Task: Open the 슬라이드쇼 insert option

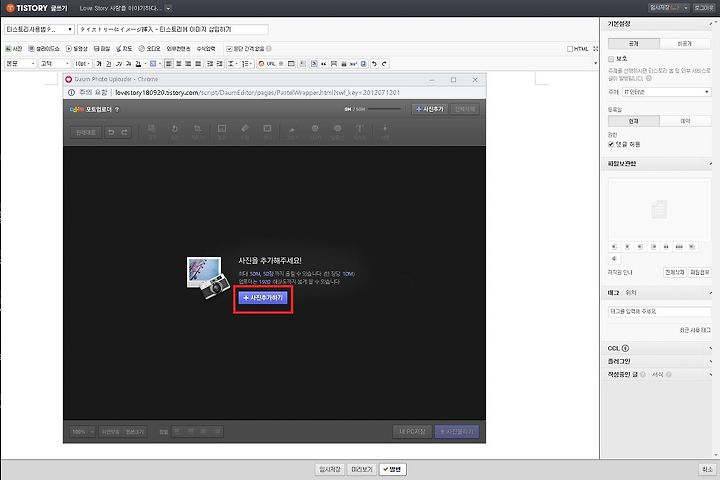Action: click(x=44, y=49)
